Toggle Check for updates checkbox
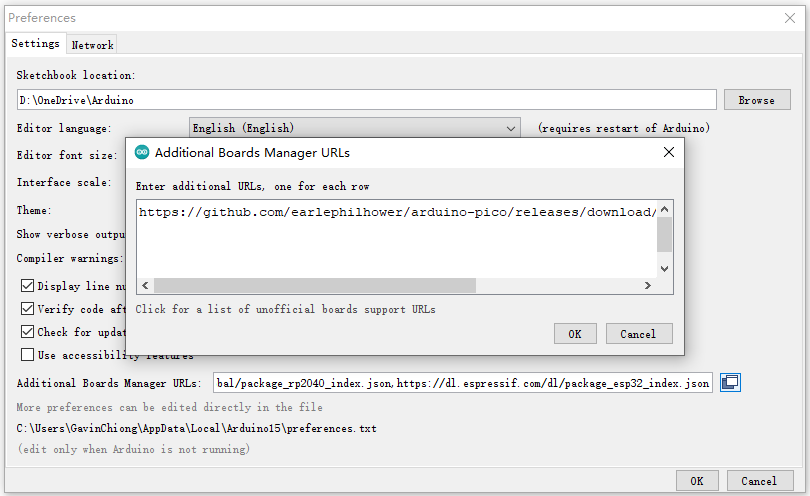This screenshot has width=810, height=496. click(27, 332)
